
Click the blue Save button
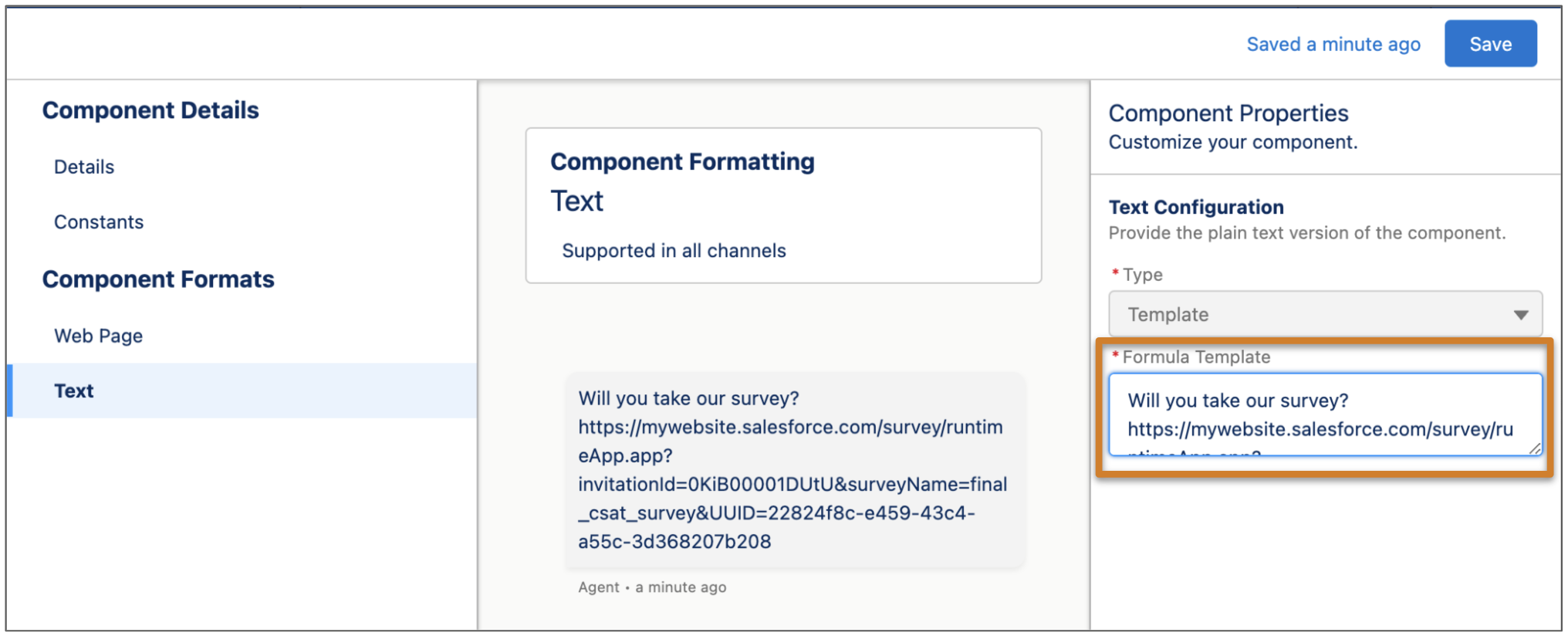pyautogui.click(x=1489, y=44)
